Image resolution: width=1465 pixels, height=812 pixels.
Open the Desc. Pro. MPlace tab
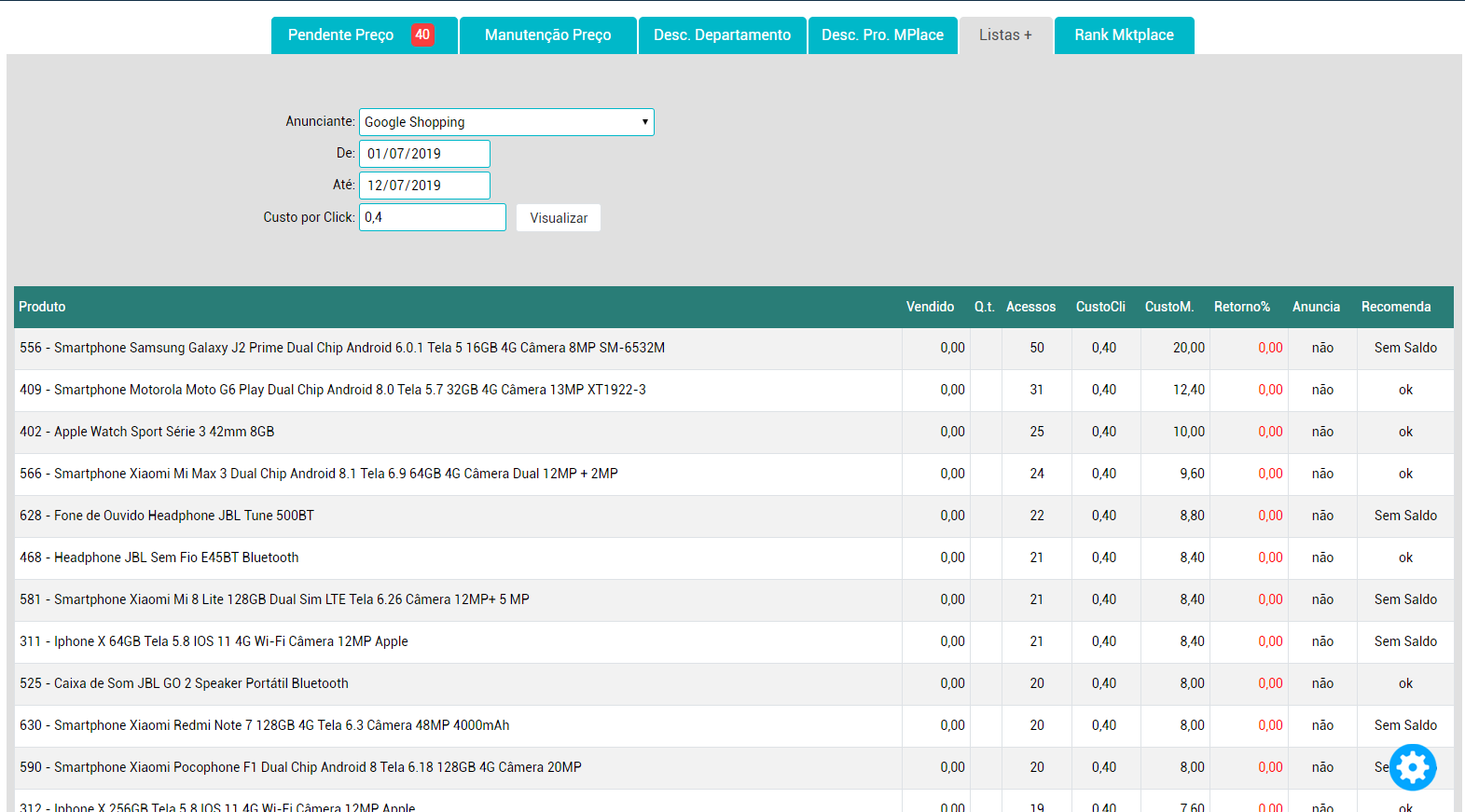click(x=883, y=35)
